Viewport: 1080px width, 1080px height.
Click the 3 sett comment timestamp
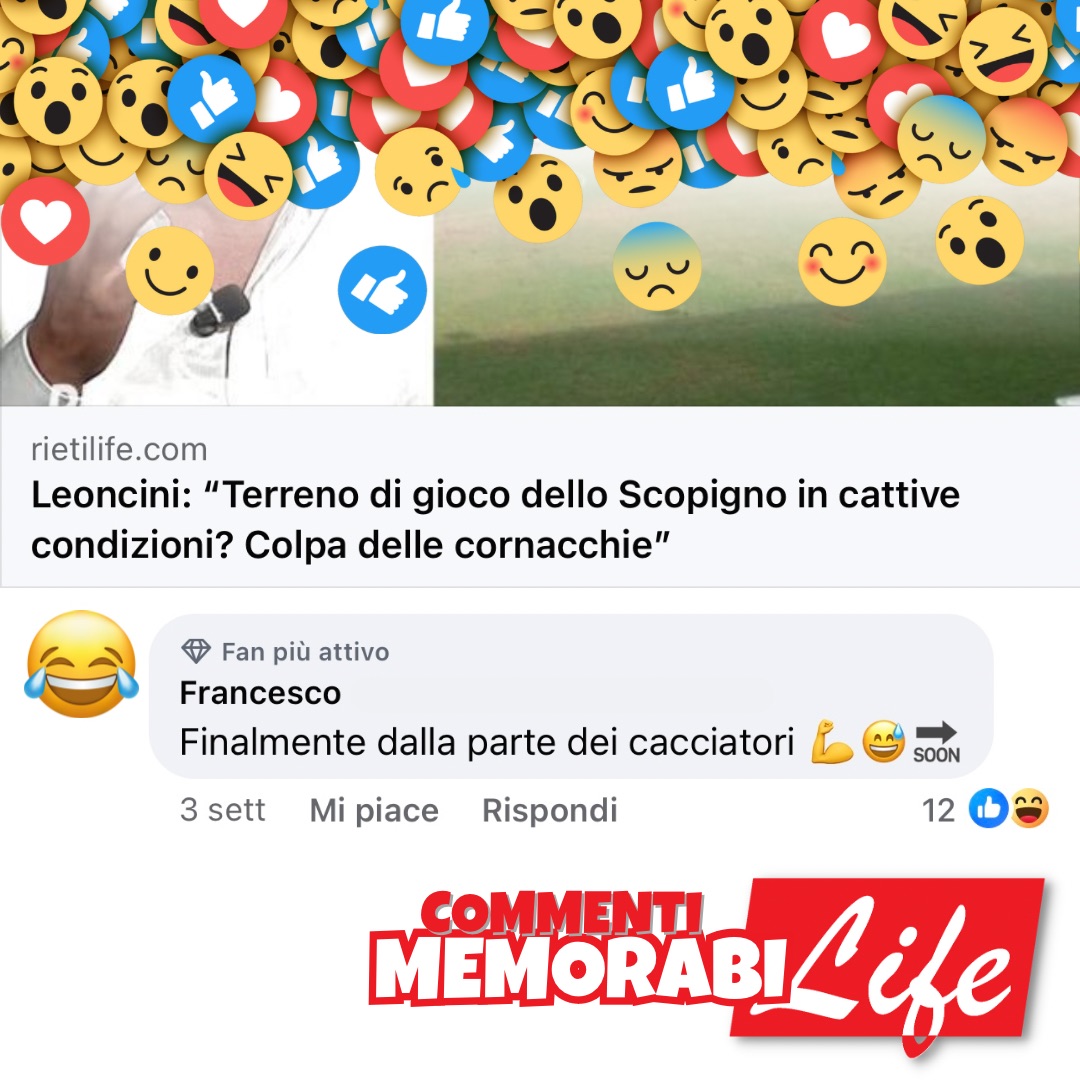click(222, 810)
